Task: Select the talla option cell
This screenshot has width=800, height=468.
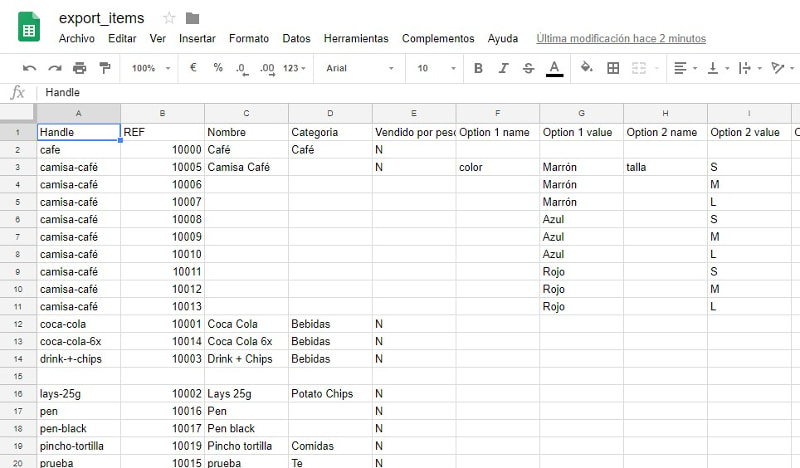Action: pos(665,167)
